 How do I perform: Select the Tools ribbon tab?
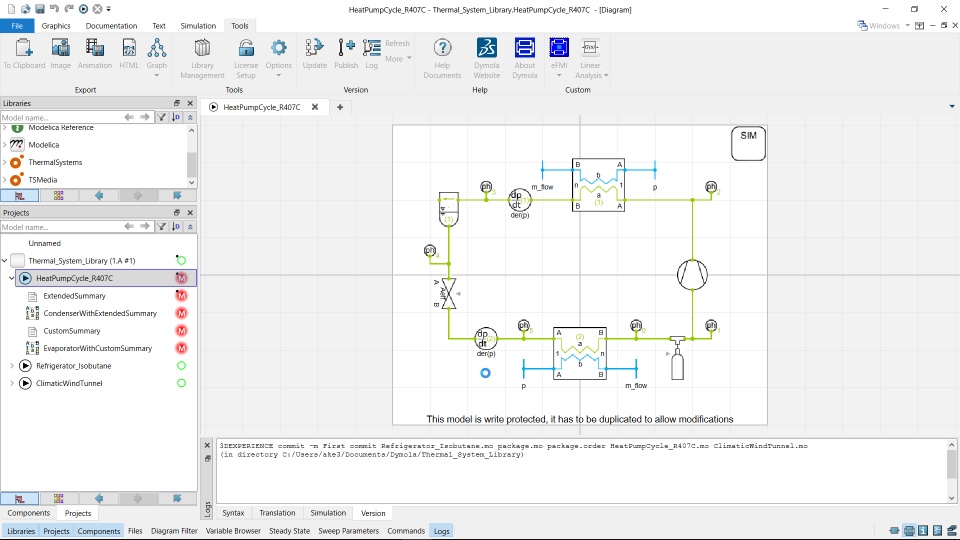tap(240, 26)
